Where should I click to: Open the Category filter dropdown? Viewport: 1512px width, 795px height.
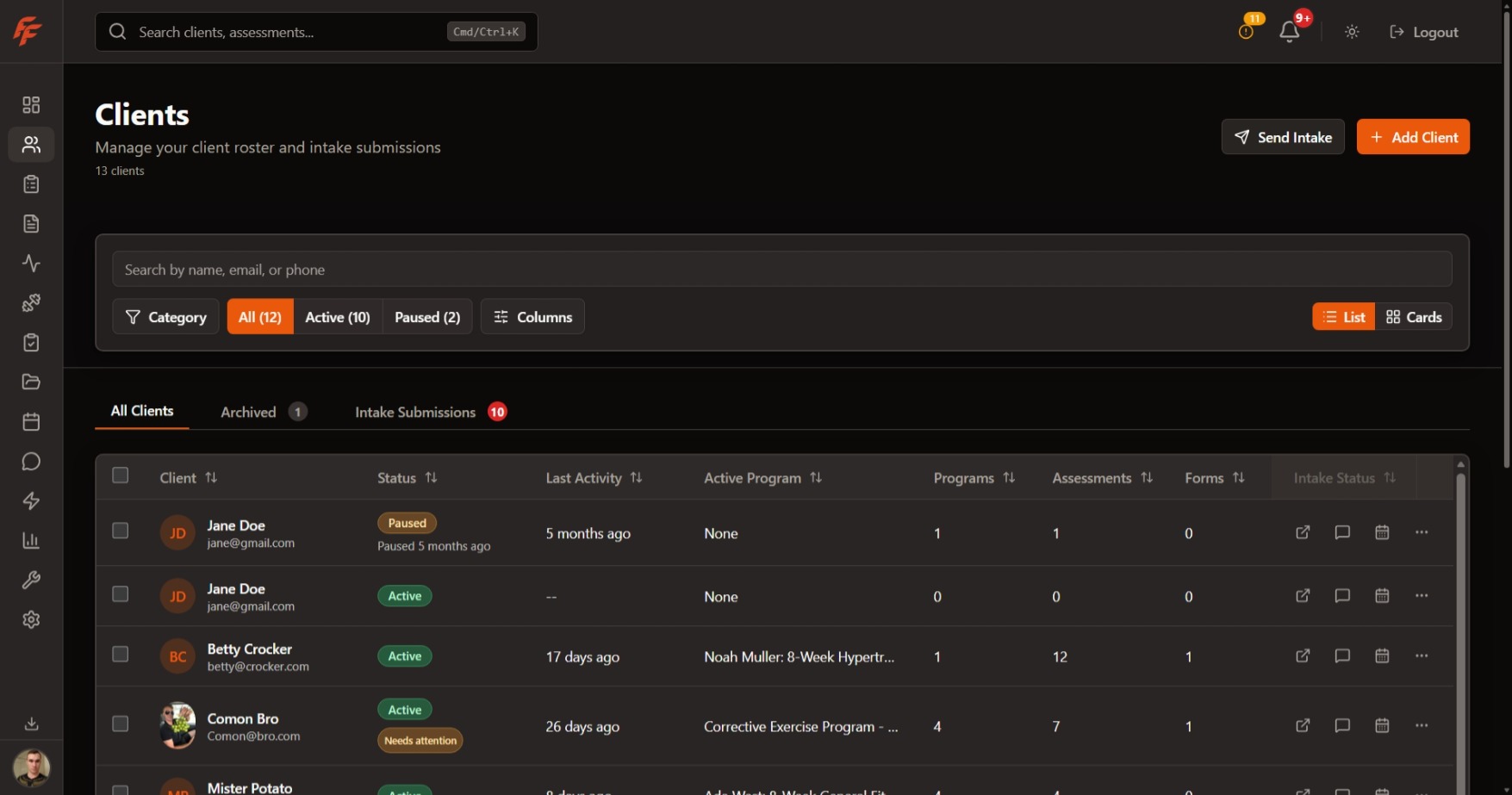pos(165,316)
